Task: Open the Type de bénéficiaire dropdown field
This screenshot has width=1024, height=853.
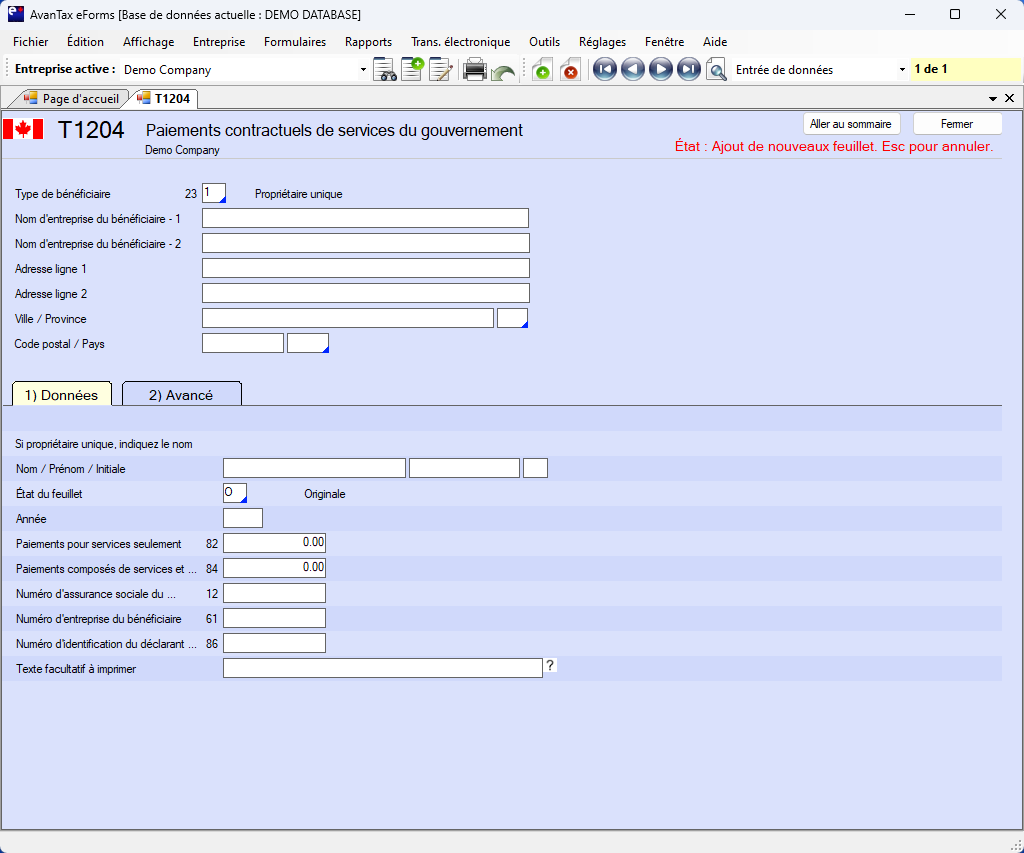Action: pos(214,193)
